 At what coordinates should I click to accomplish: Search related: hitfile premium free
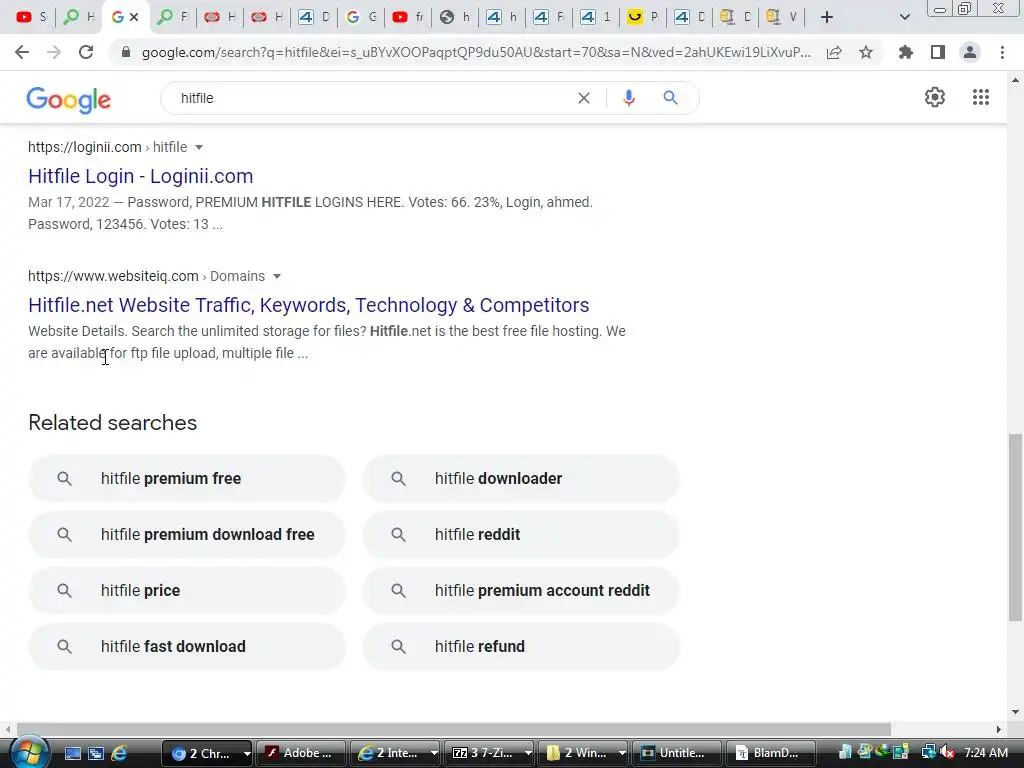(x=187, y=479)
